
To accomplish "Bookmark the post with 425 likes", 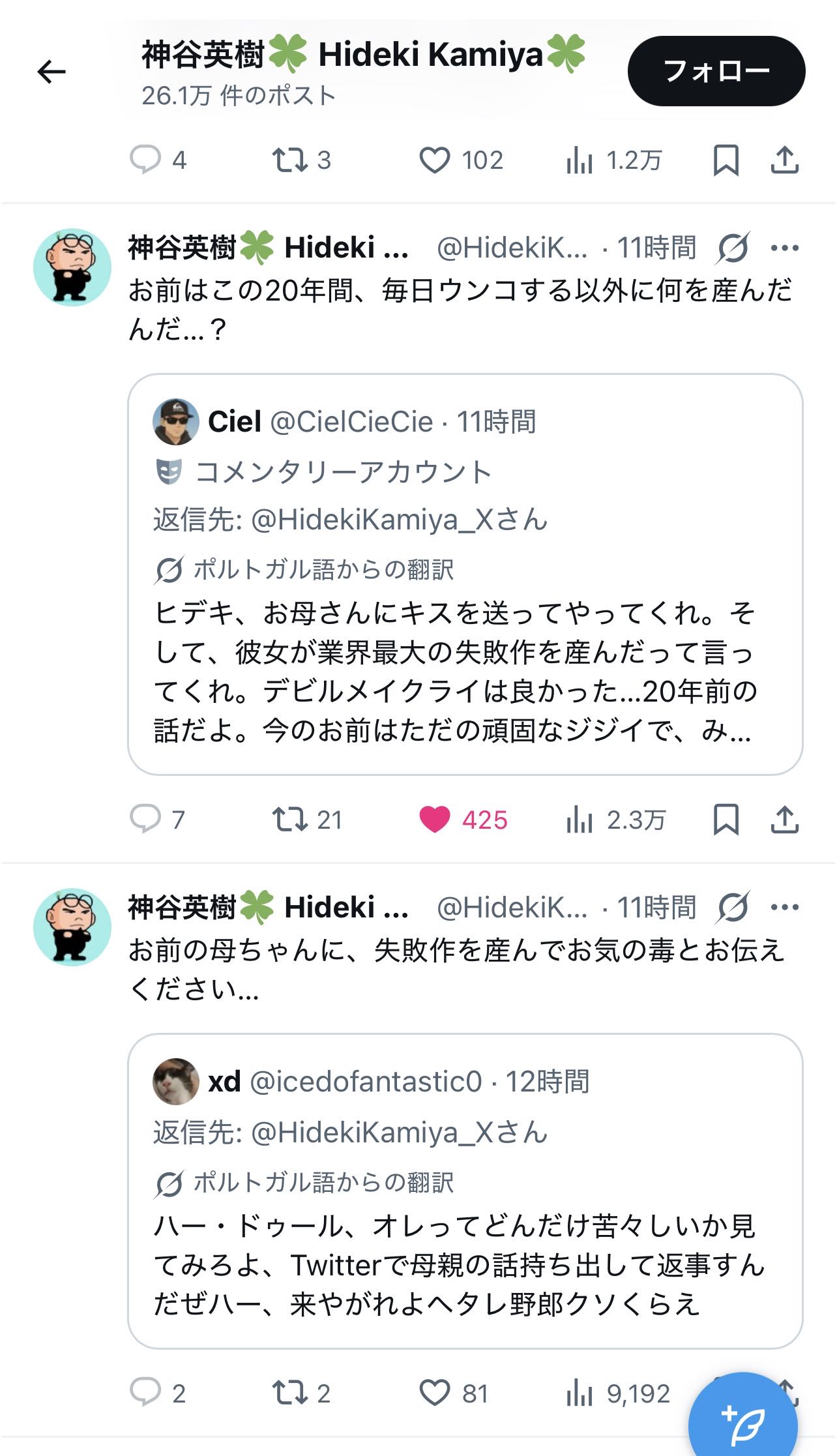I will coord(726,819).
